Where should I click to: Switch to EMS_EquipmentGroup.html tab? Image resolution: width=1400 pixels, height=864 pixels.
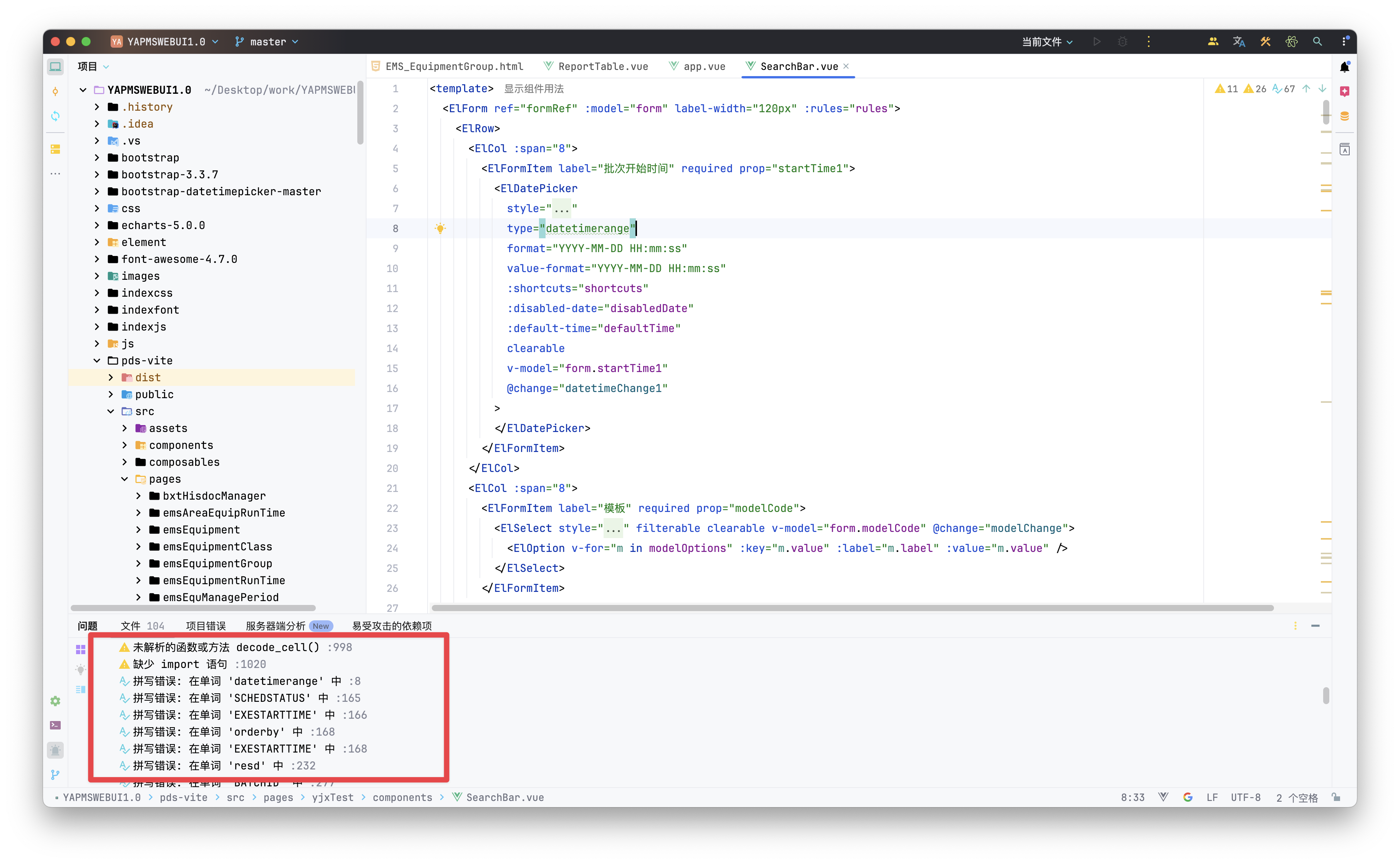coord(447,66)
